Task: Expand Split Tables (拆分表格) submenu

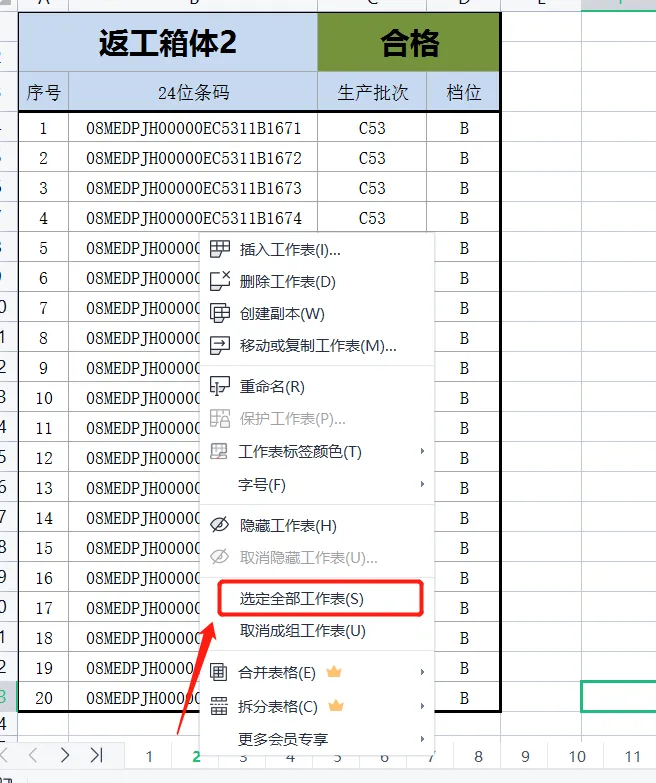Action: click(x=317, y=706)
